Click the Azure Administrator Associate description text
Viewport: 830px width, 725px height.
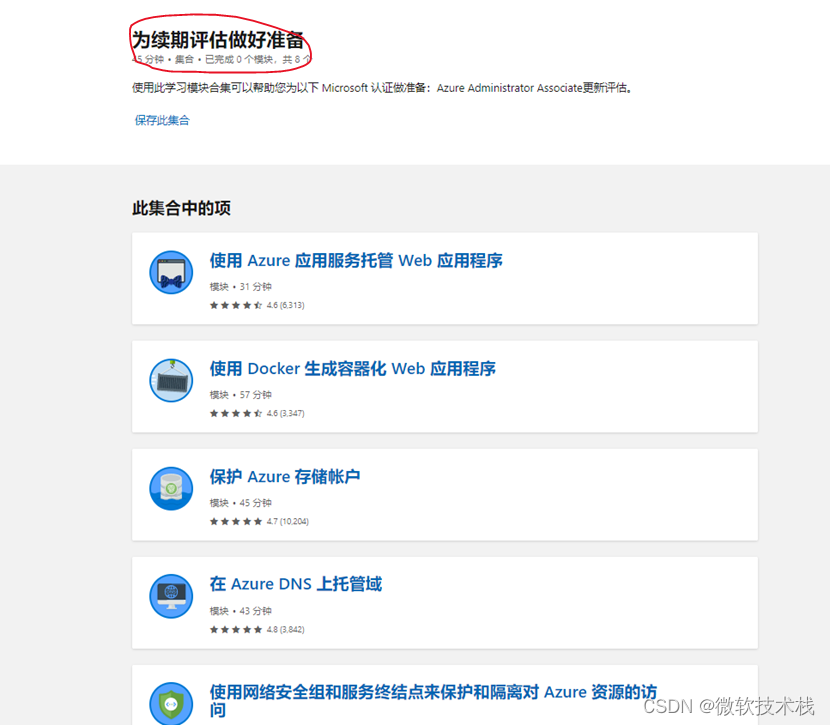pos(382,88)
